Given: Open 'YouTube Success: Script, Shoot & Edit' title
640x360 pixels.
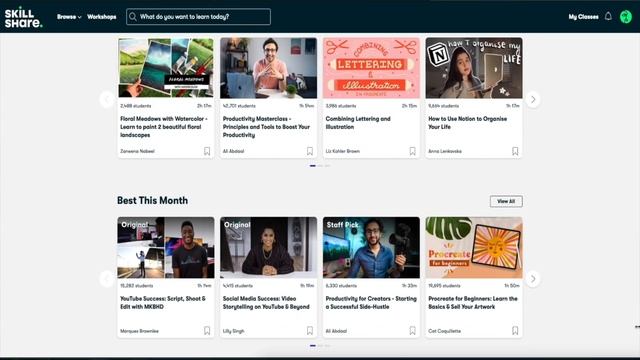Looking at the screenshot, I should click(163, 302).
